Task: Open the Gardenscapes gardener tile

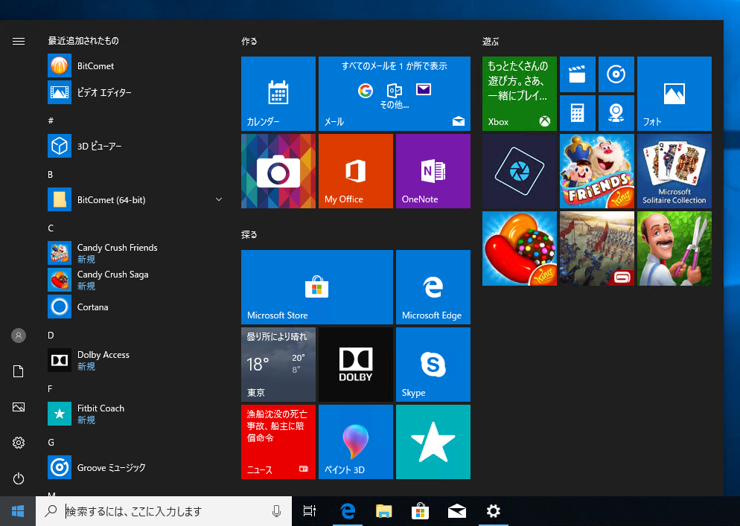Action: [x=674, y=248]
